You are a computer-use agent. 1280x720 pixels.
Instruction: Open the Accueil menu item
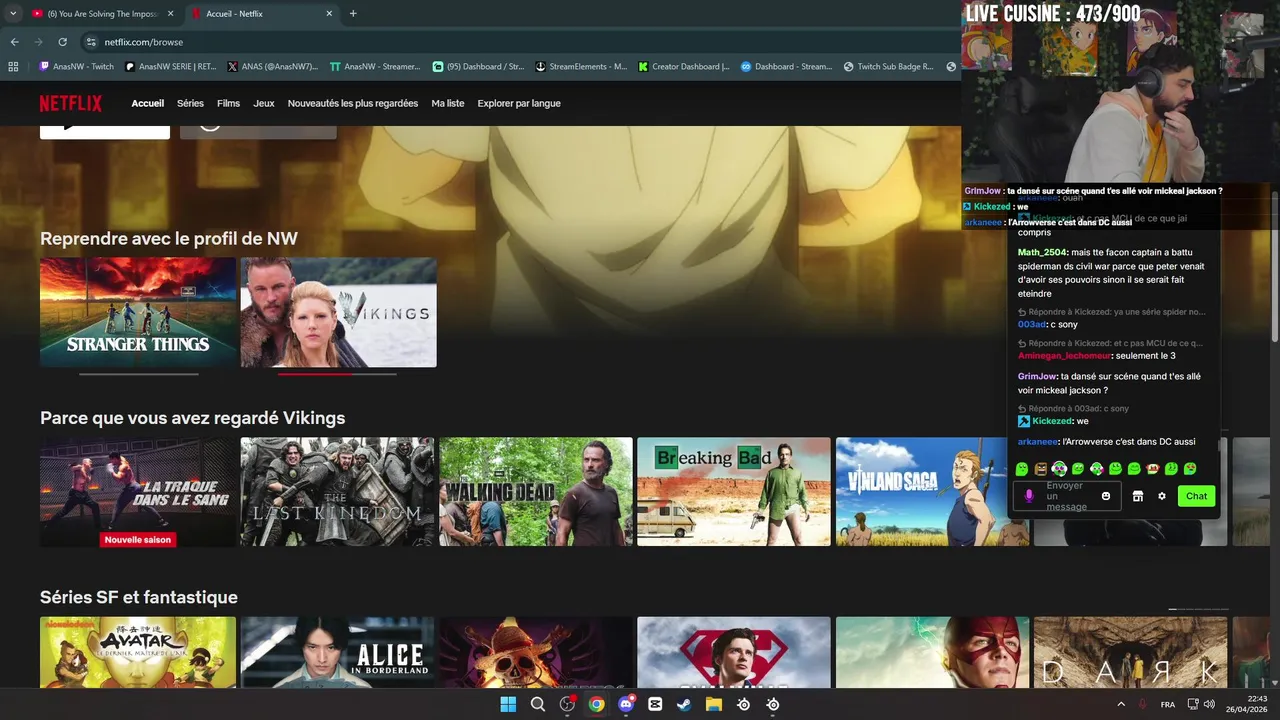click(147, 103)
